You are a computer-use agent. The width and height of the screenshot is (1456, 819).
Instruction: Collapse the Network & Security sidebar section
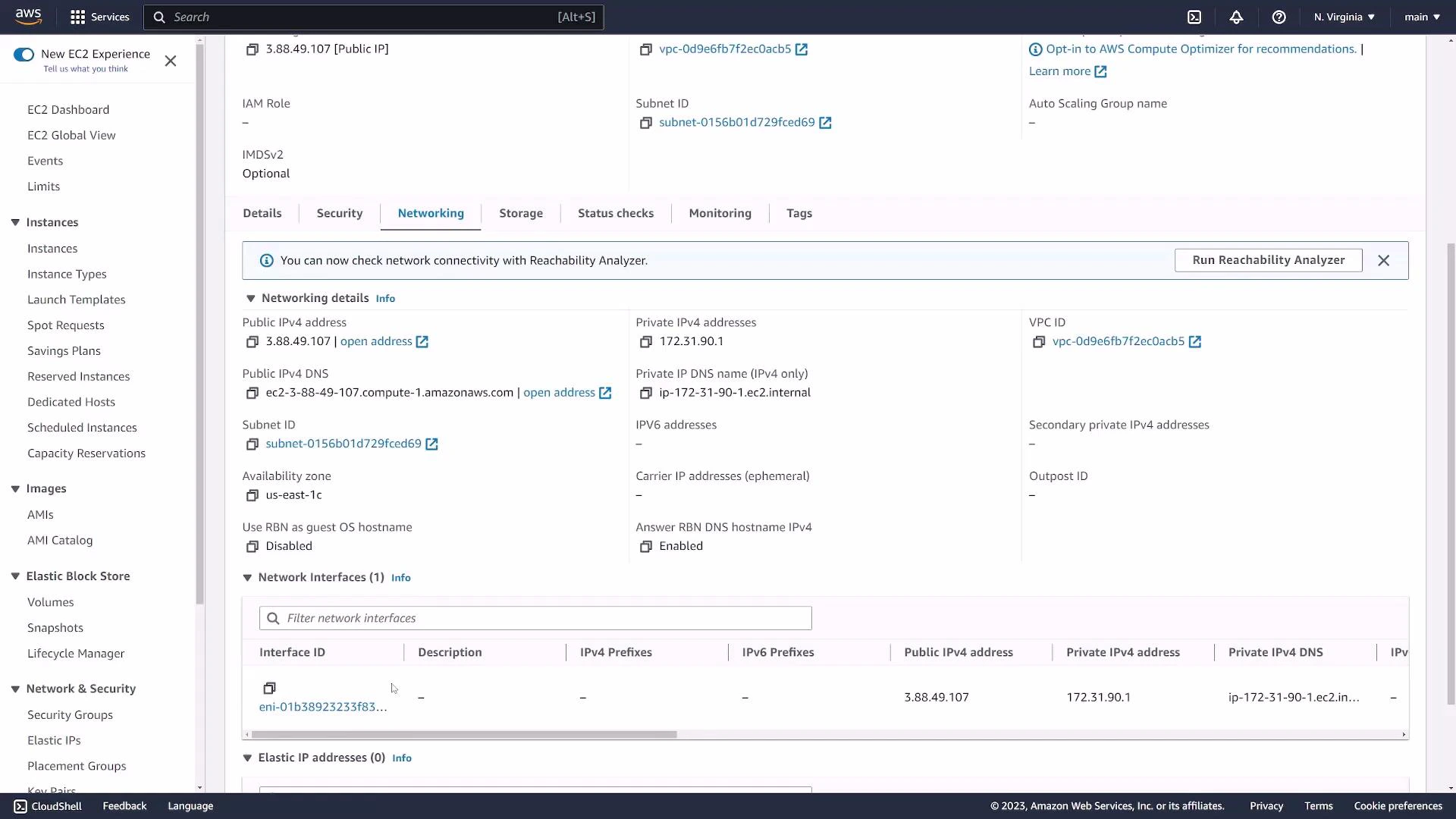tap(14, 688)
